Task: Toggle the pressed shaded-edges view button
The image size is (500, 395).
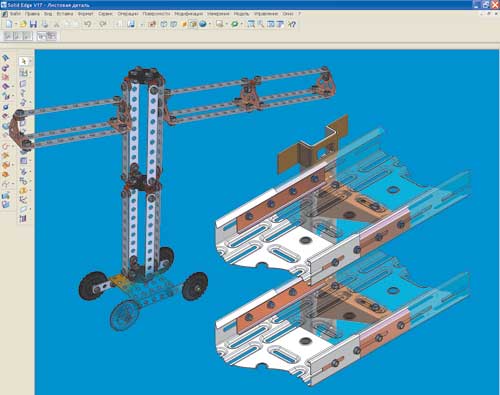Action: coord(193,24)
